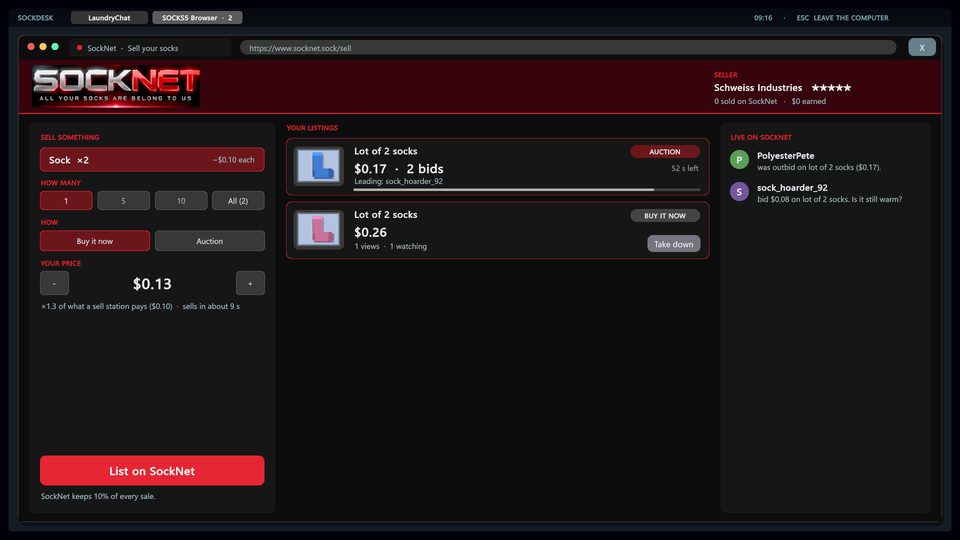Click the List on SockNet button
The image size is (960, 540).
(152, 471)
